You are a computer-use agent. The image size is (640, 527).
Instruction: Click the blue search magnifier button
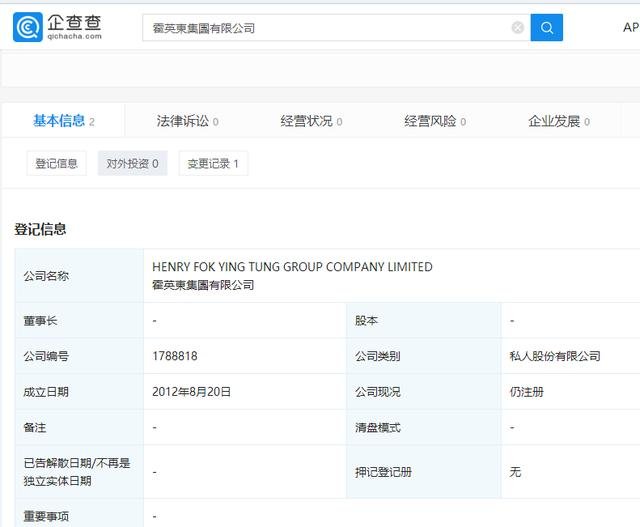pos(546,28)
